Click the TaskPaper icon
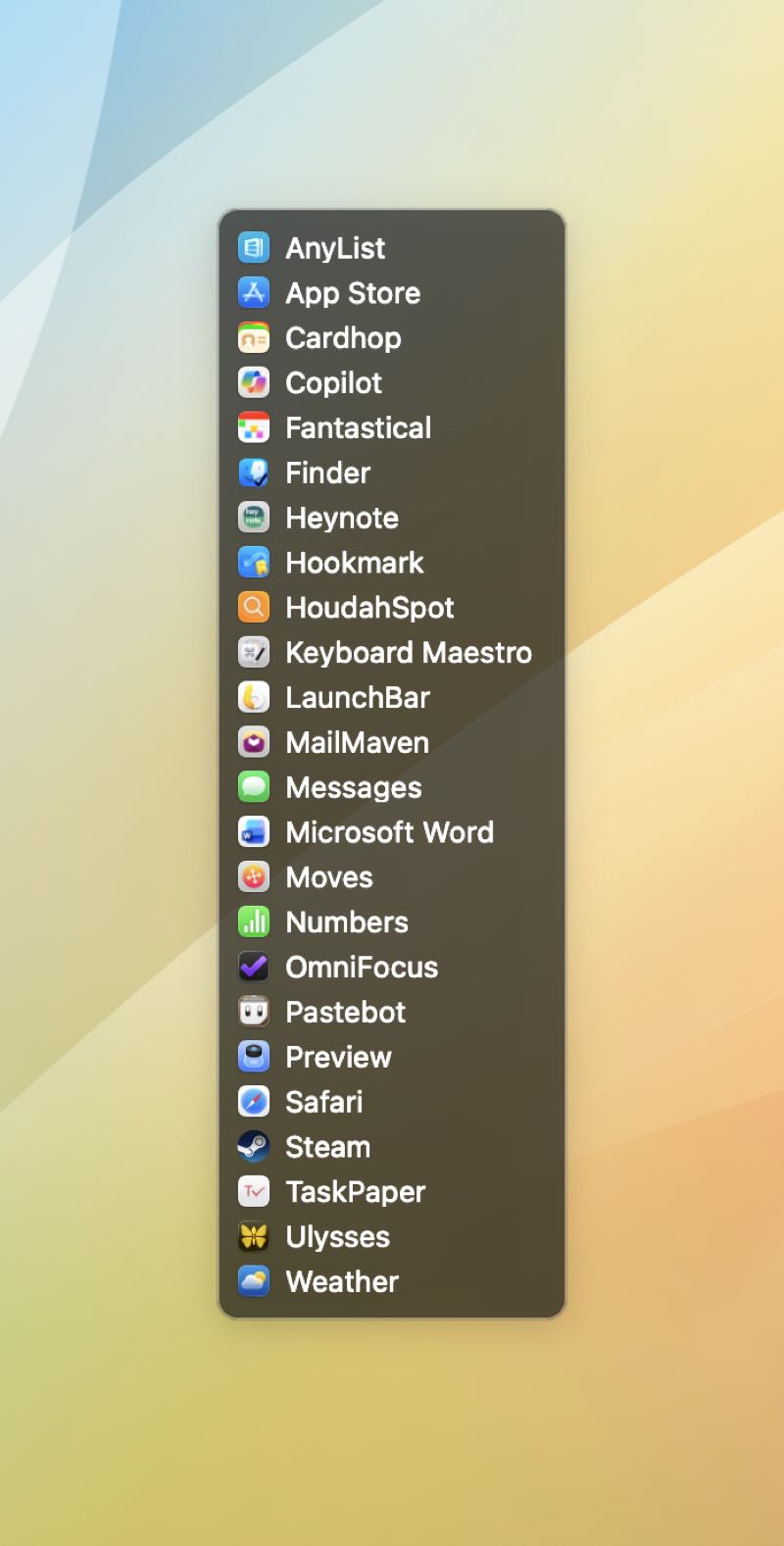This screenshot has height=1546, width=784. [x=254, y=1191]
